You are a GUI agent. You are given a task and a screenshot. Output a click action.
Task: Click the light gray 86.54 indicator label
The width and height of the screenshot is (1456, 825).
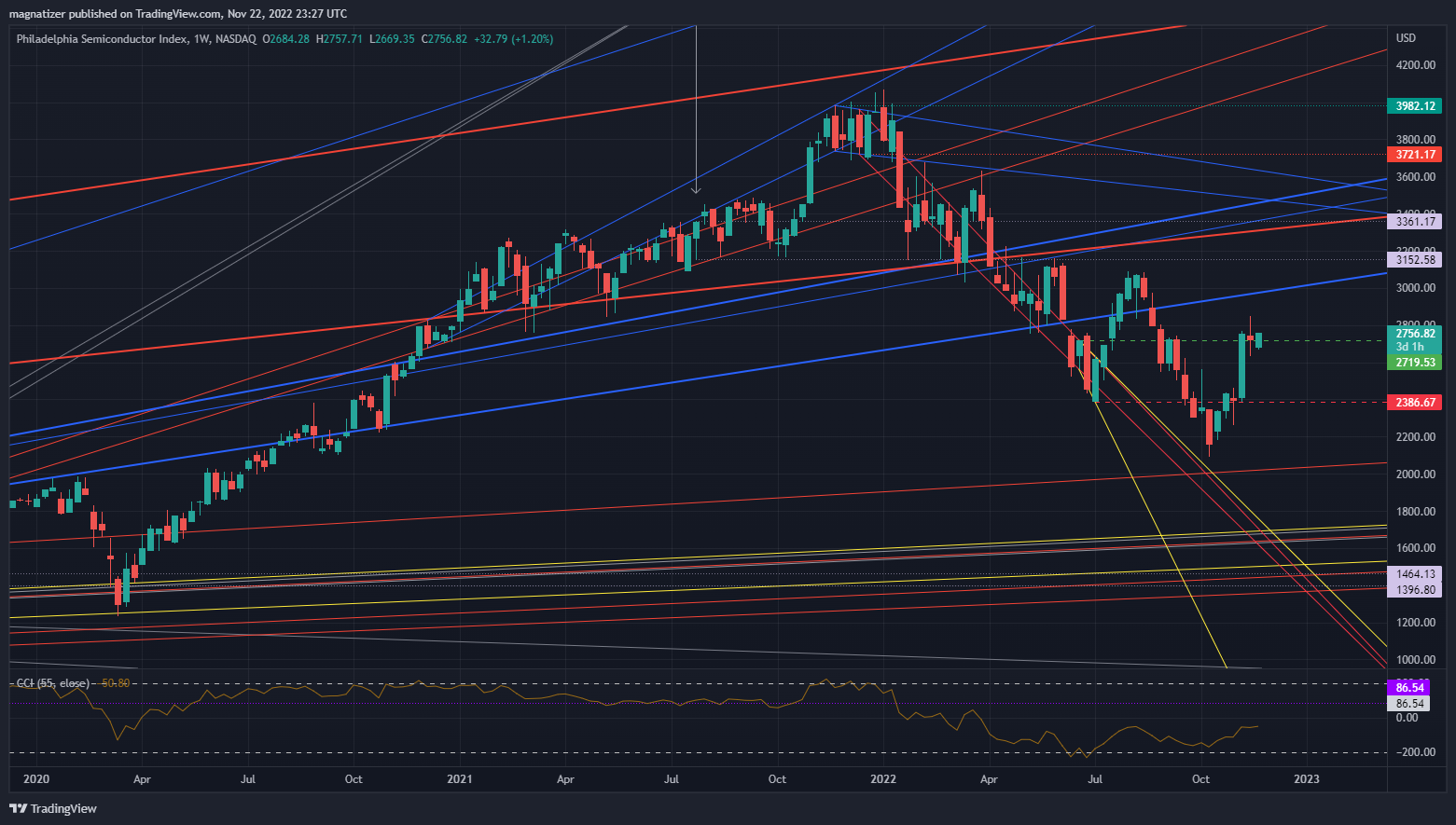(1409, 704)
